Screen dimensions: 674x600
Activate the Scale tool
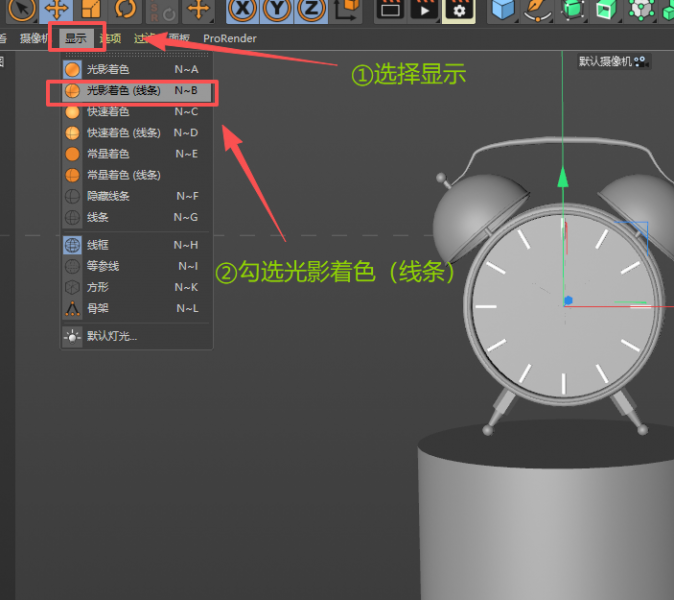coord(91,9)
